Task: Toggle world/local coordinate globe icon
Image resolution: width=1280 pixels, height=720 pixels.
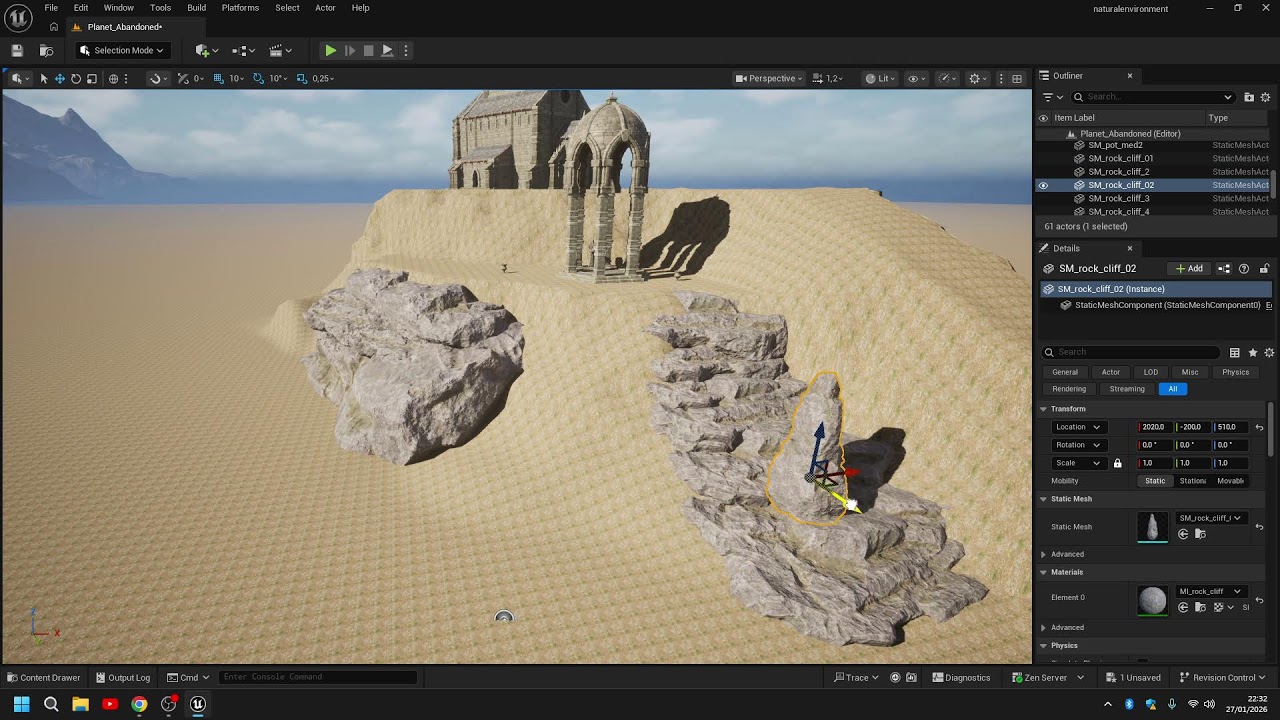Action: 113,78
